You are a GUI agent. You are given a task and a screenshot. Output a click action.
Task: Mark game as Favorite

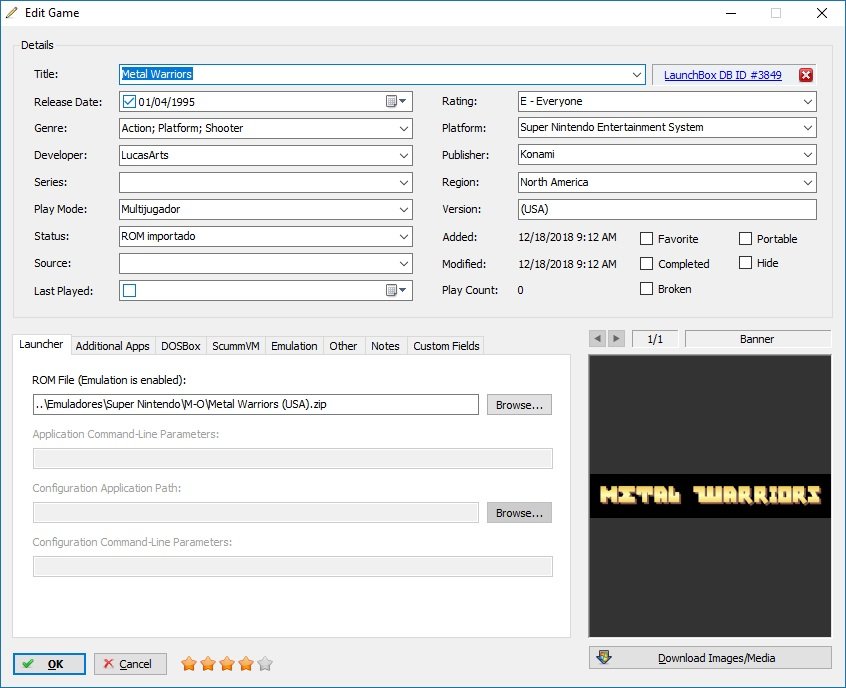pyautogui.click(x=646, y=239)
